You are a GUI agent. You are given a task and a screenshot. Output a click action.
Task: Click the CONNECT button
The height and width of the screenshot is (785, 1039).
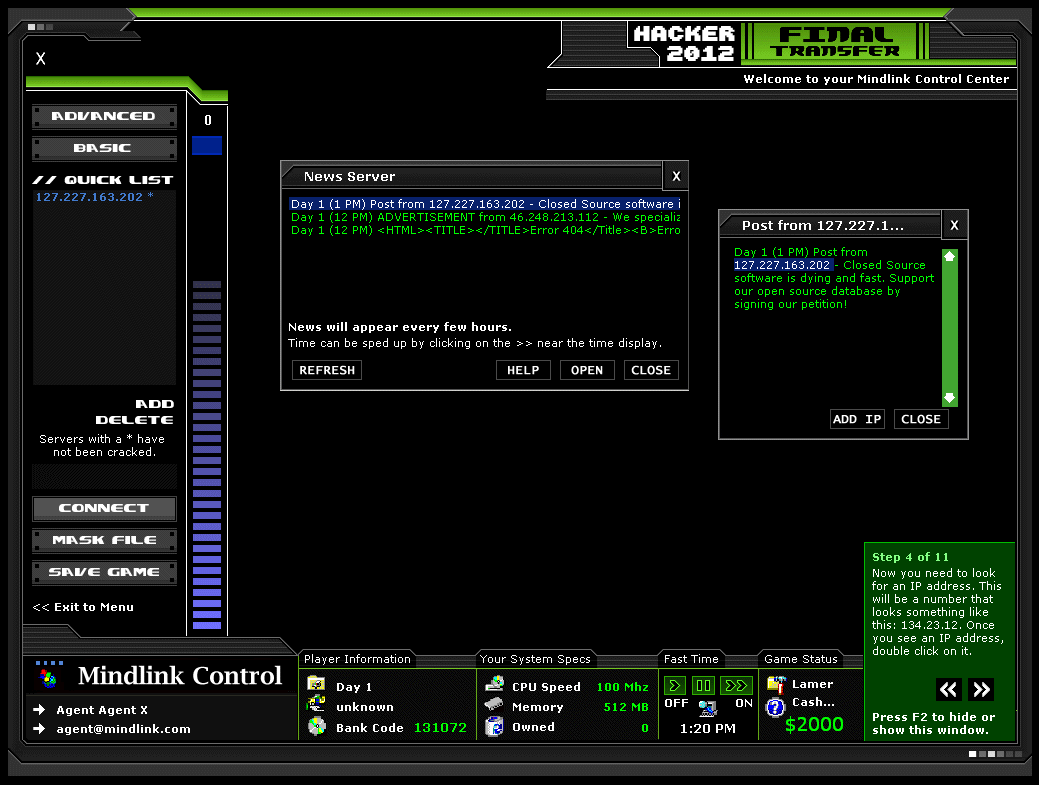pyautogui.click(x=104, y=508)
